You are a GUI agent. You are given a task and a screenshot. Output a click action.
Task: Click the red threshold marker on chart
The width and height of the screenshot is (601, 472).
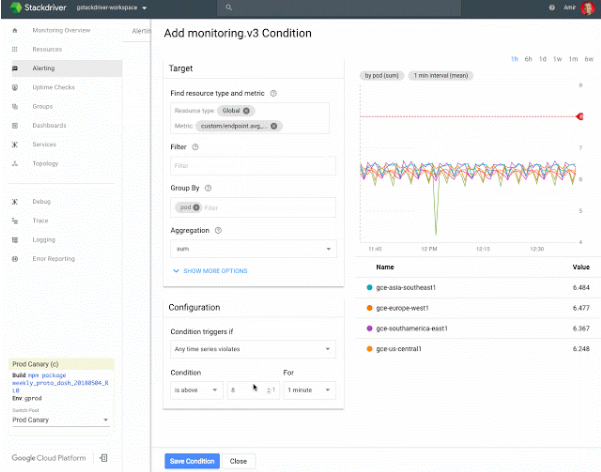(x=580, y=117)
